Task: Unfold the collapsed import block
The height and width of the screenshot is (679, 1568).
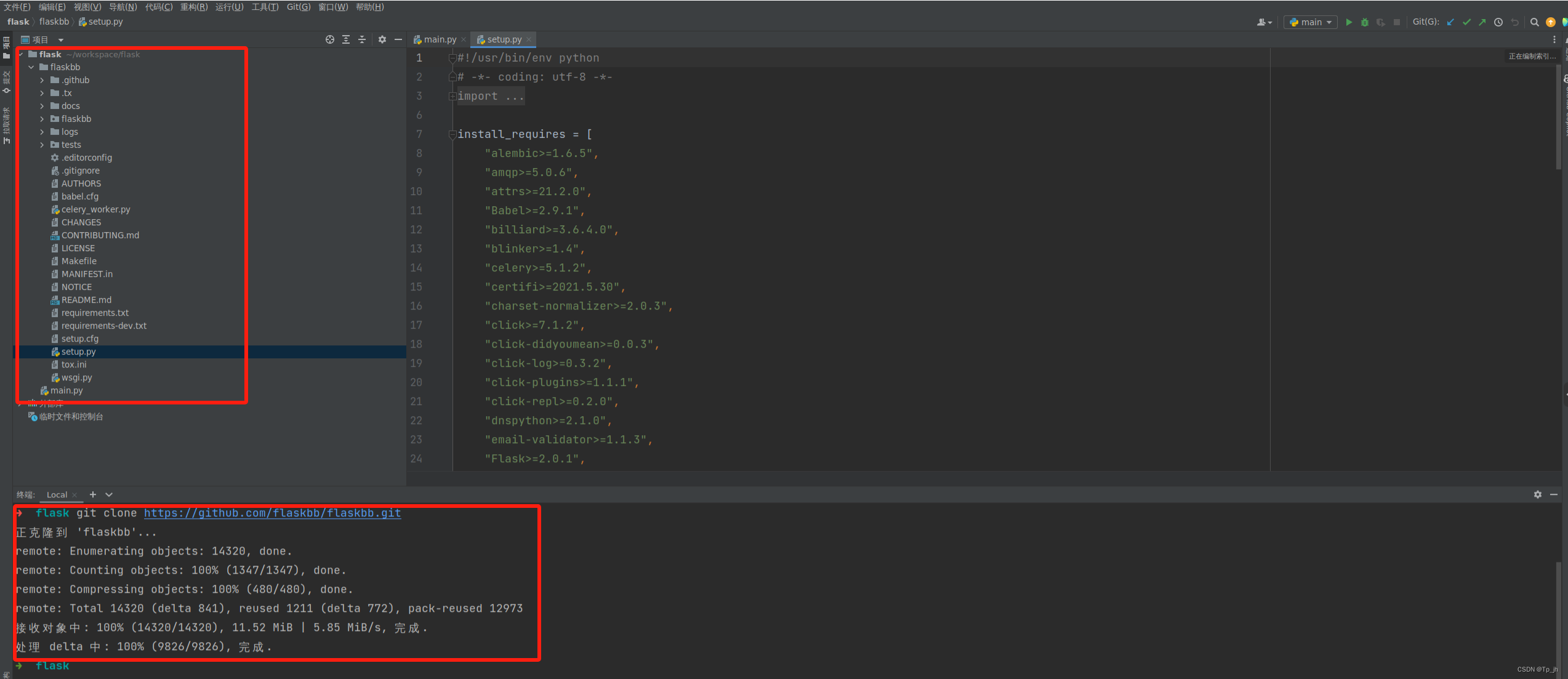Action: point(452,96)
